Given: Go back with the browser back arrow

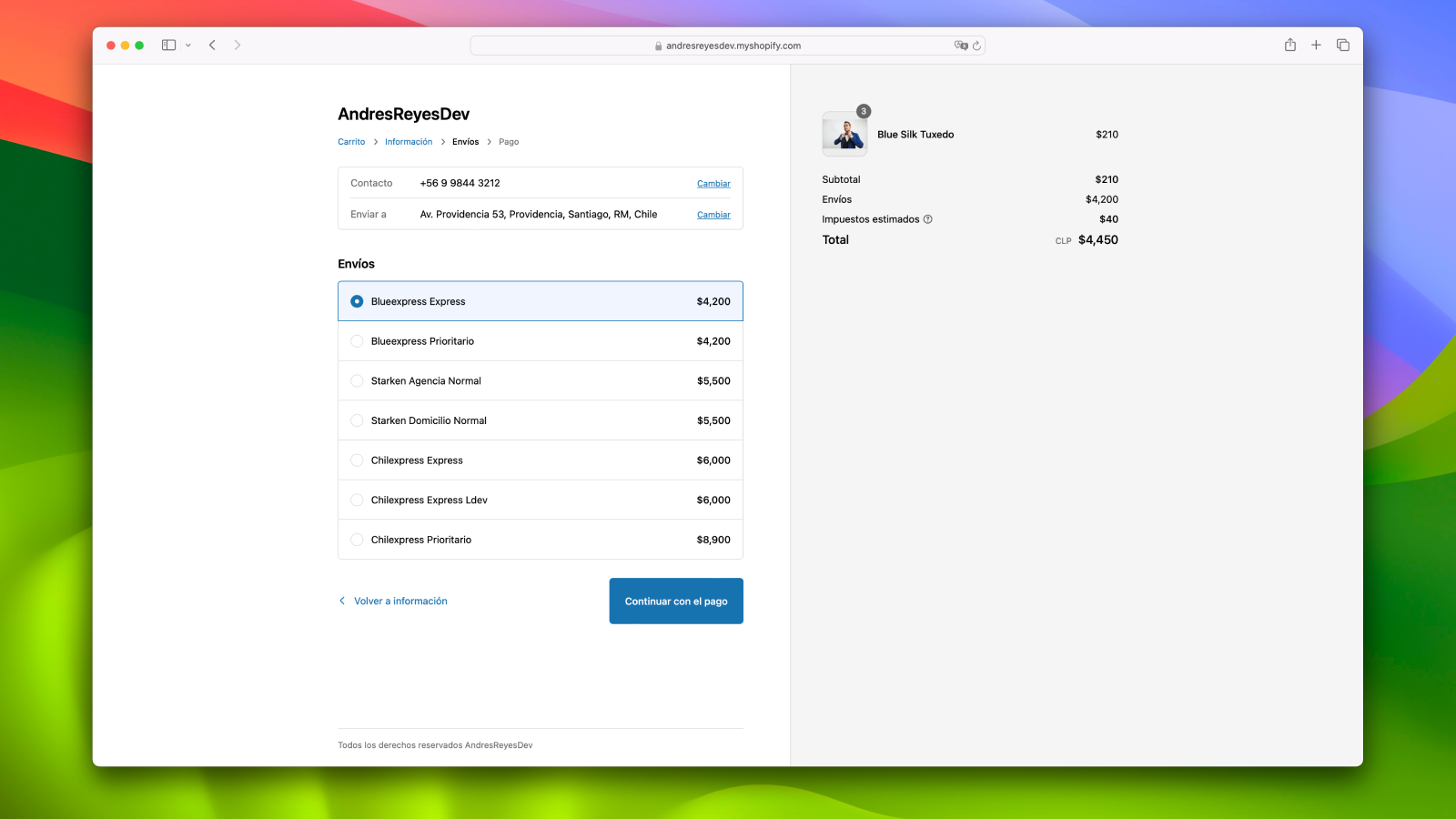Looking at the screenshot, I should pyautogui.click(x=212, y=45).
